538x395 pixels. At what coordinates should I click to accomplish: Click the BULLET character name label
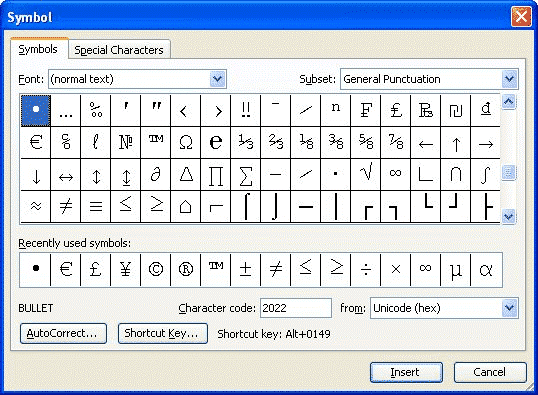click(36, 308)
